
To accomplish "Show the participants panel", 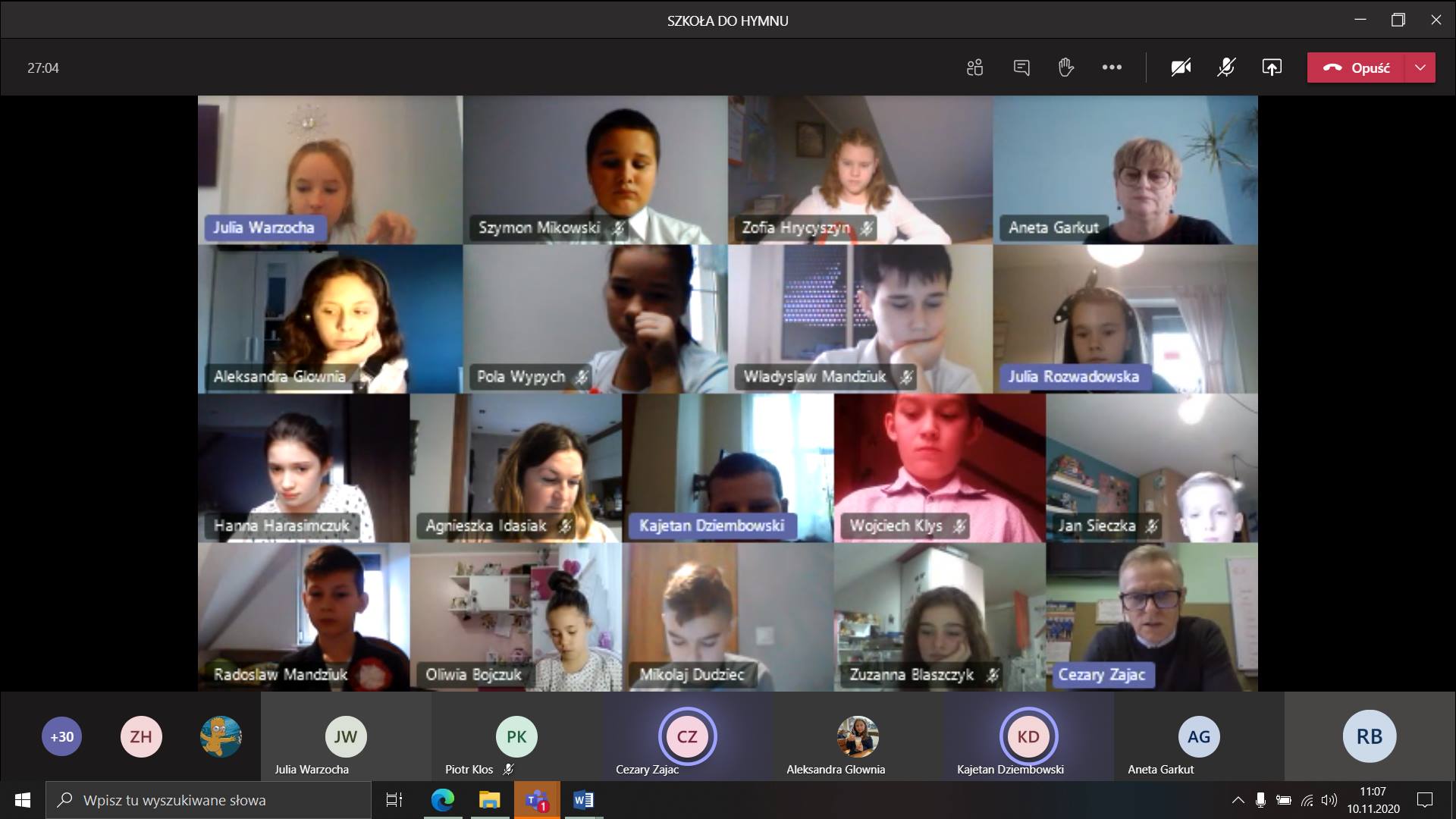I will point(975,67).
